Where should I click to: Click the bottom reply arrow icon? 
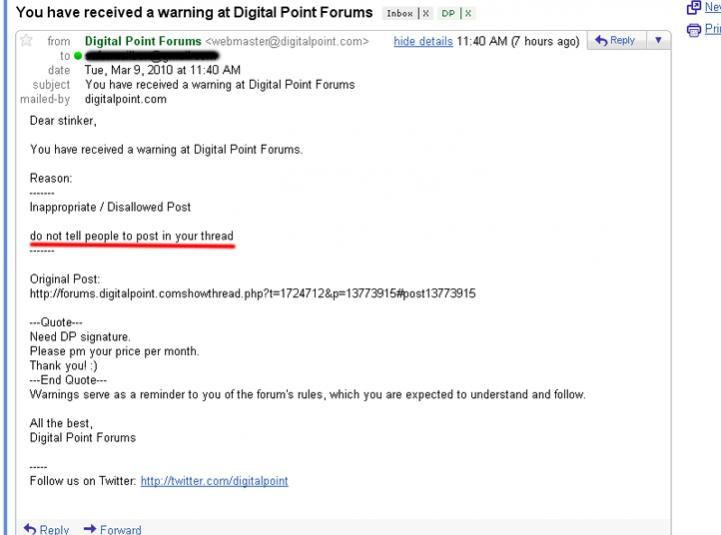pos(30,529)
